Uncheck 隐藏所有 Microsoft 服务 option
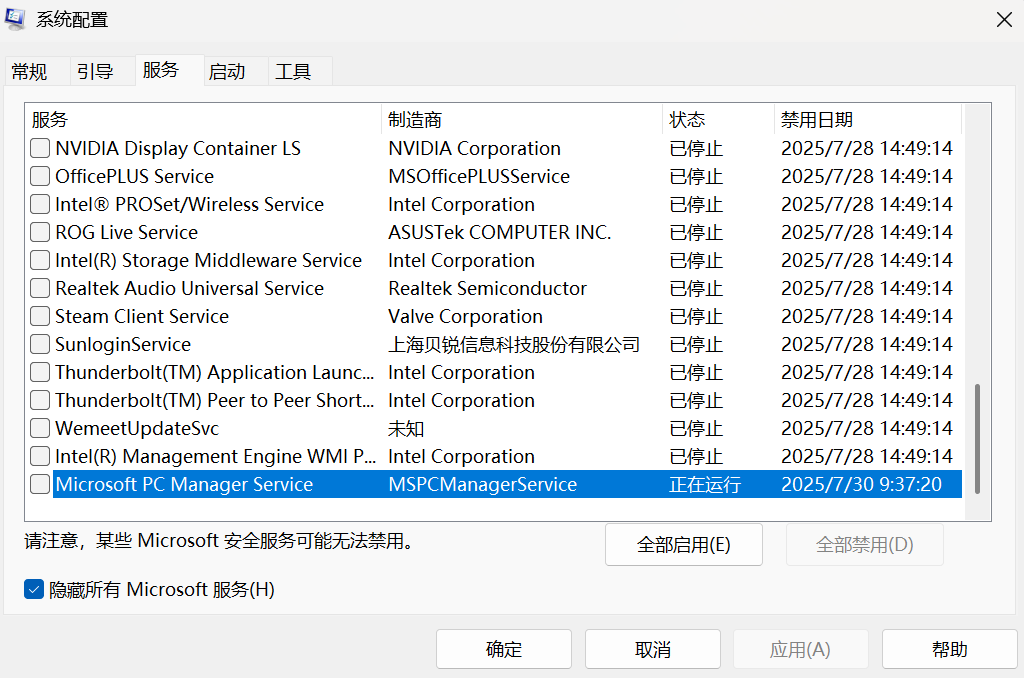Screen dimensions: 1024x678 (x=34, y=589)
